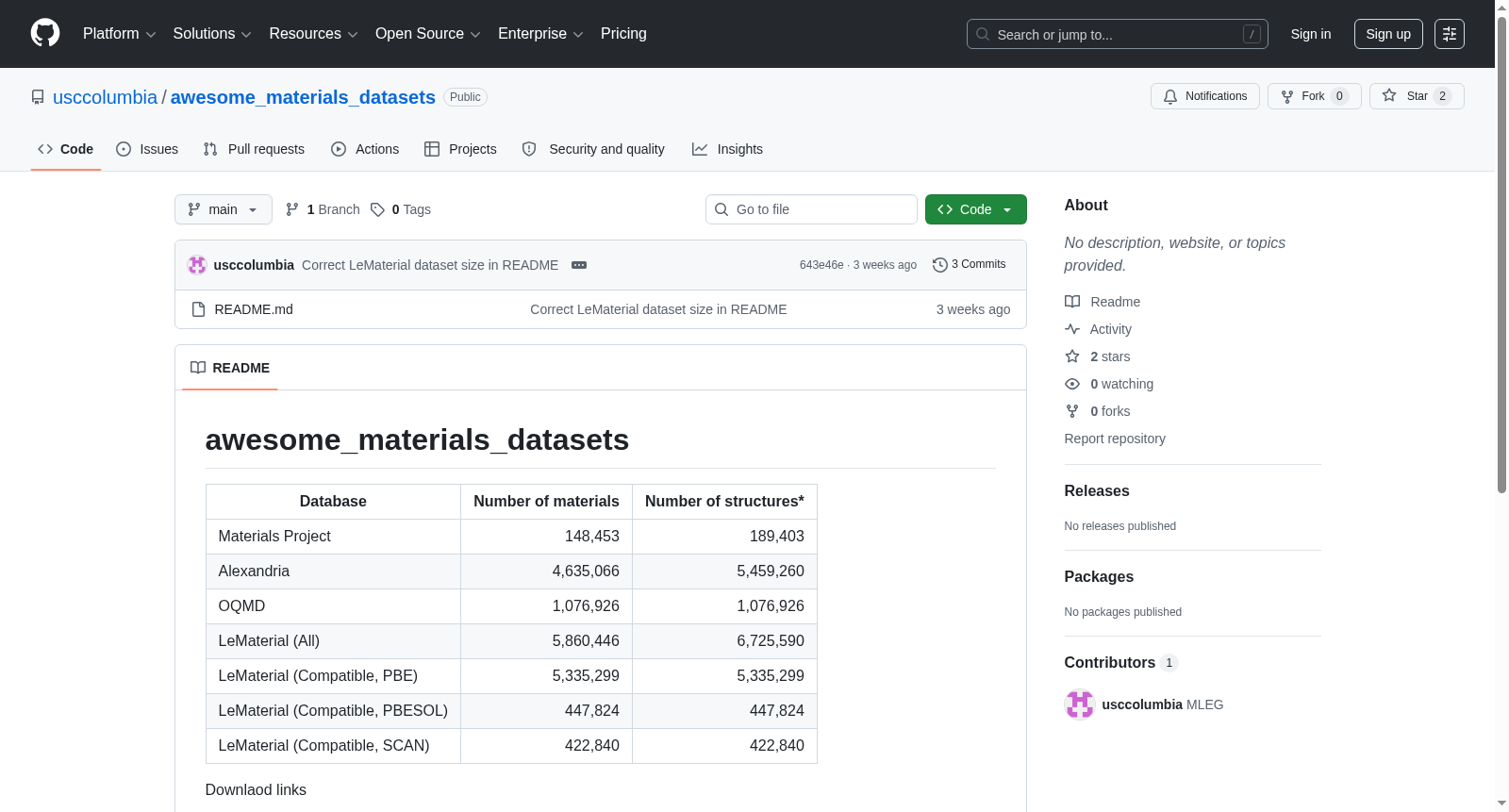Viewport: 1509px width, 812px height.
Task: Expand the Solutions menu
Action: click(x=212, y=34)
